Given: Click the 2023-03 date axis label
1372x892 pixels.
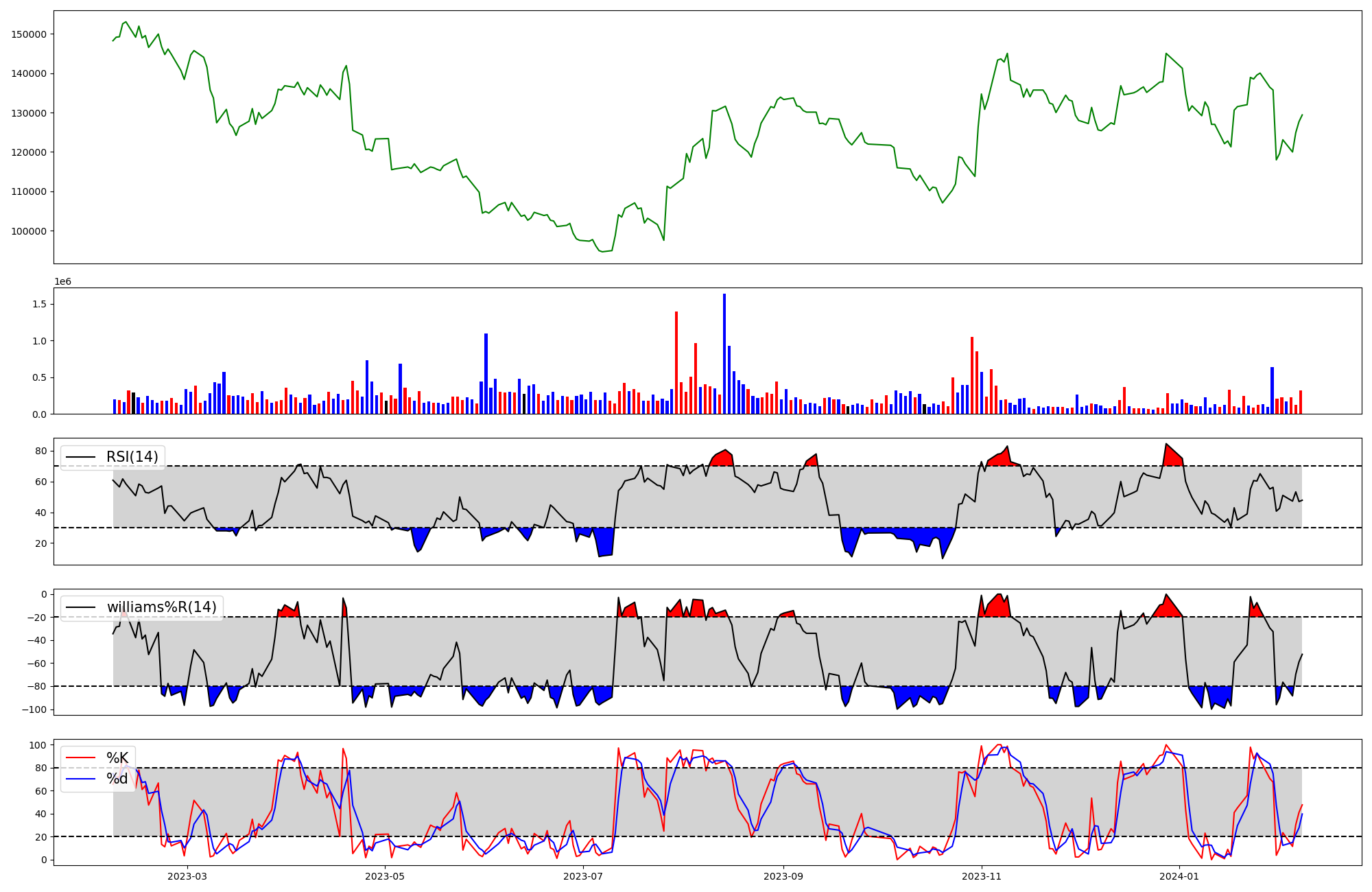Looking at the screenshot, I should point(187,876).
